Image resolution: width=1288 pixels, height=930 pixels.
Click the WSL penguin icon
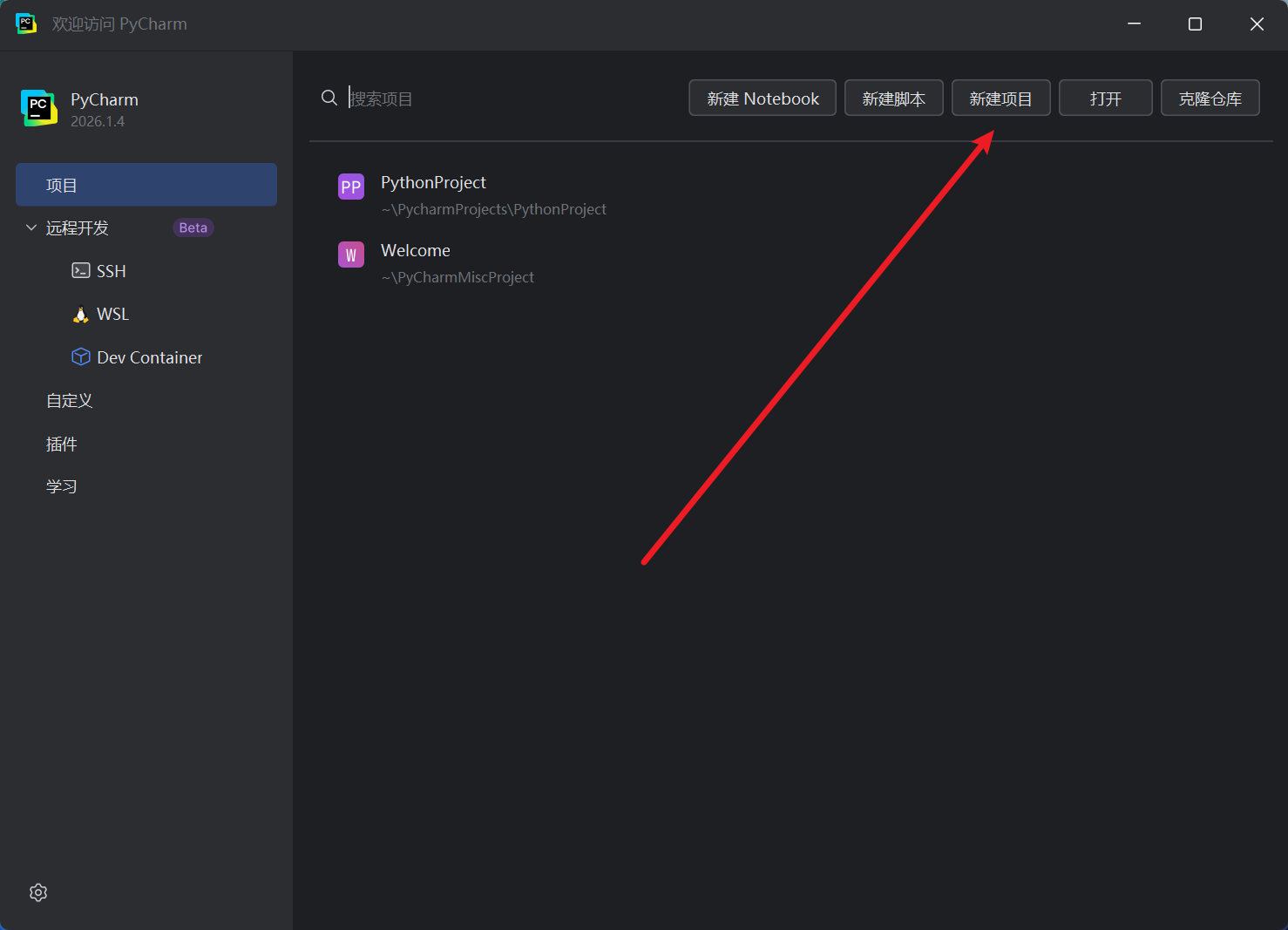[81, 314]
